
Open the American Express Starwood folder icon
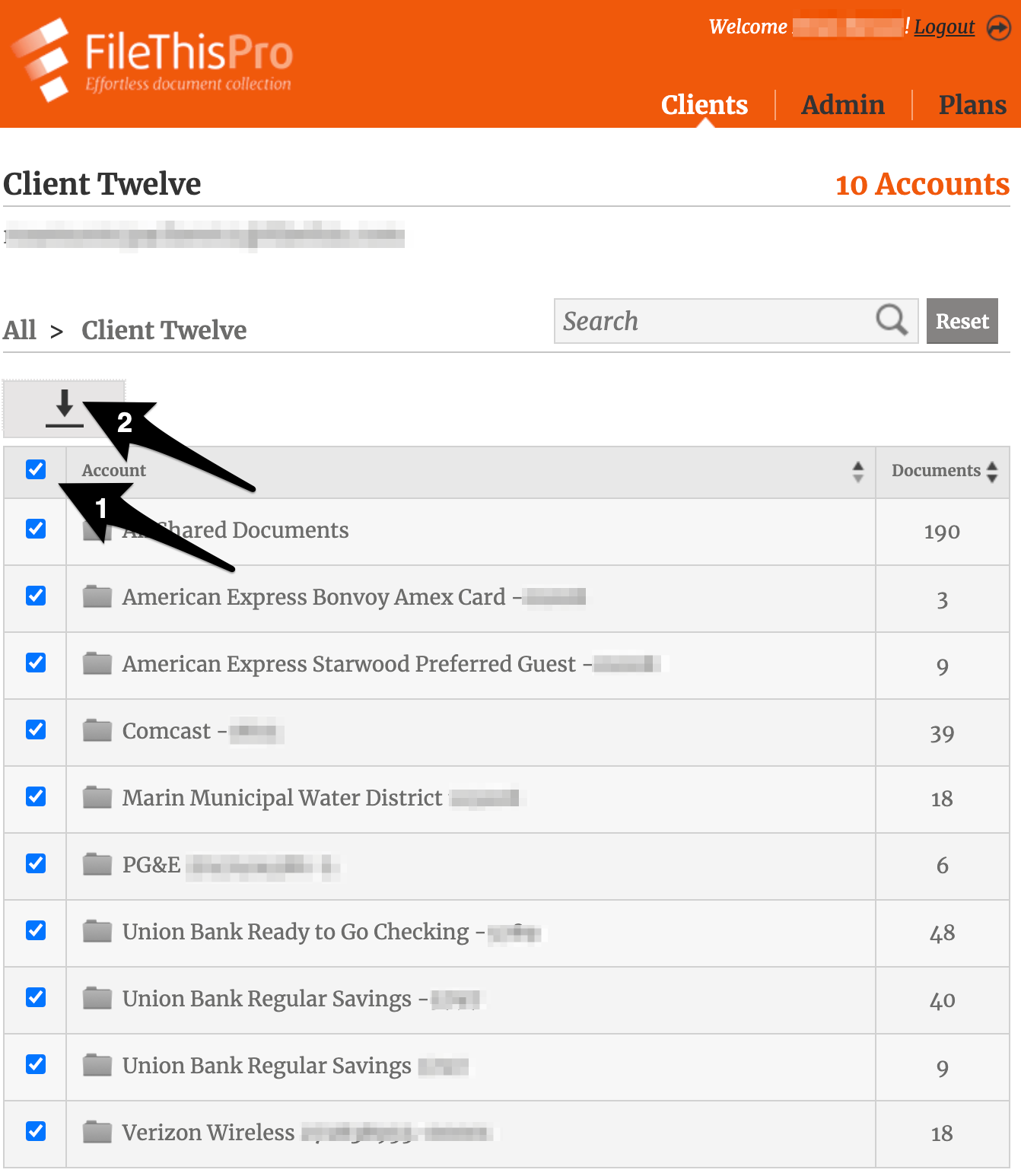click(97, 663)
